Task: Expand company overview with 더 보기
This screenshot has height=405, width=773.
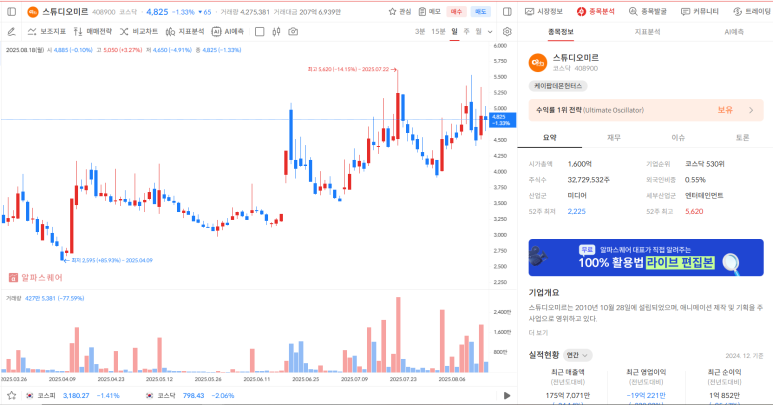Action: click(538, 333)
